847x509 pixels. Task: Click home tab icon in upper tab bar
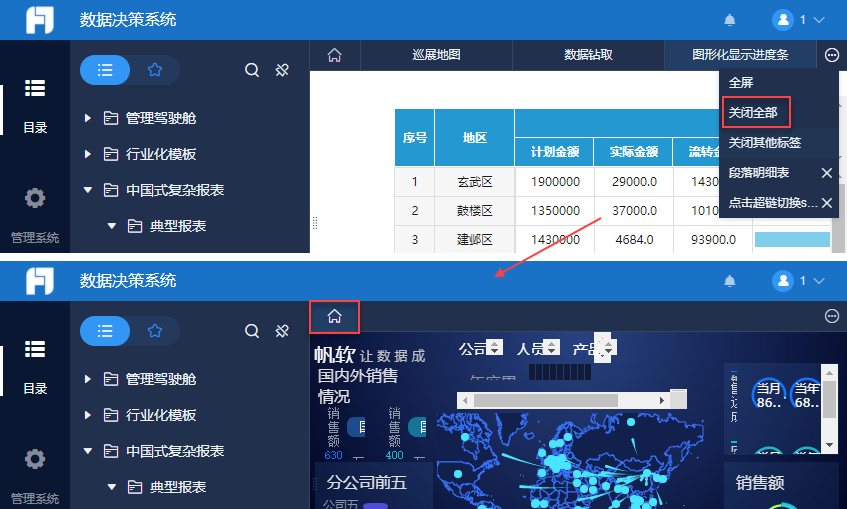[x=334, y=55]
